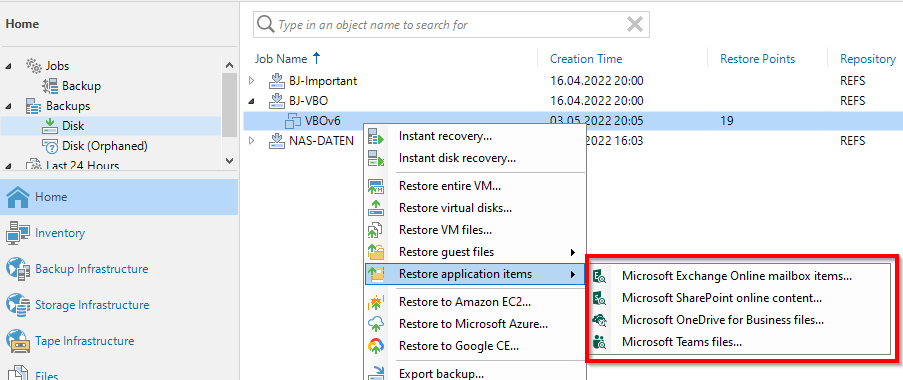
Task: Clear the search box with X
Action: pyautogui.click(x=635, y=24)
